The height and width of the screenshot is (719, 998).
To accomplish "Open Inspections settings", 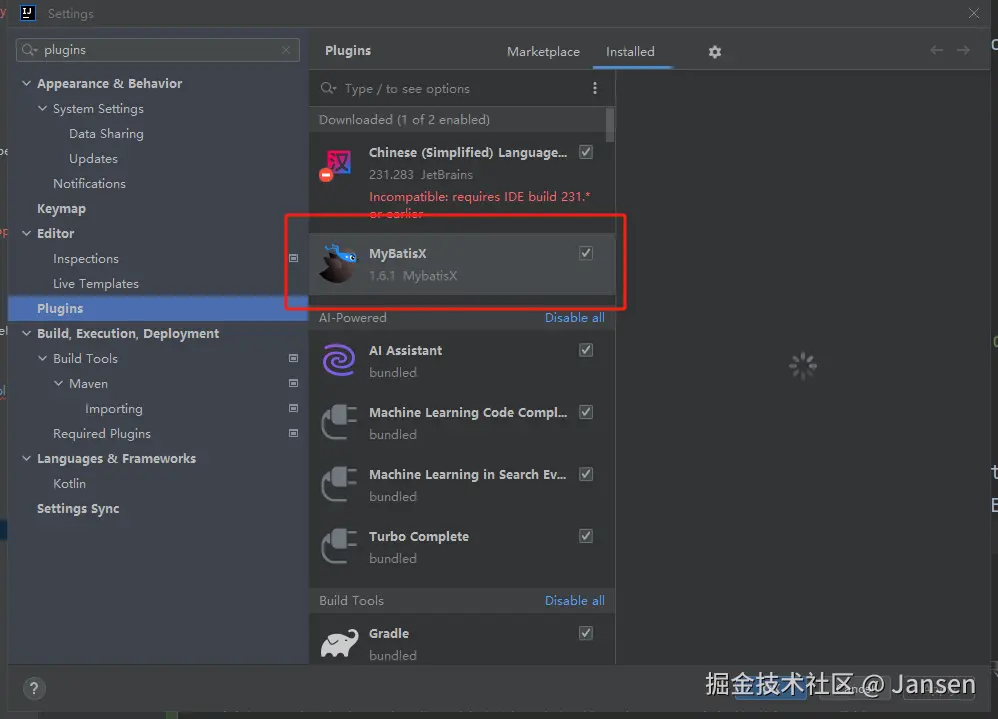I will click(x=86, y=258).
